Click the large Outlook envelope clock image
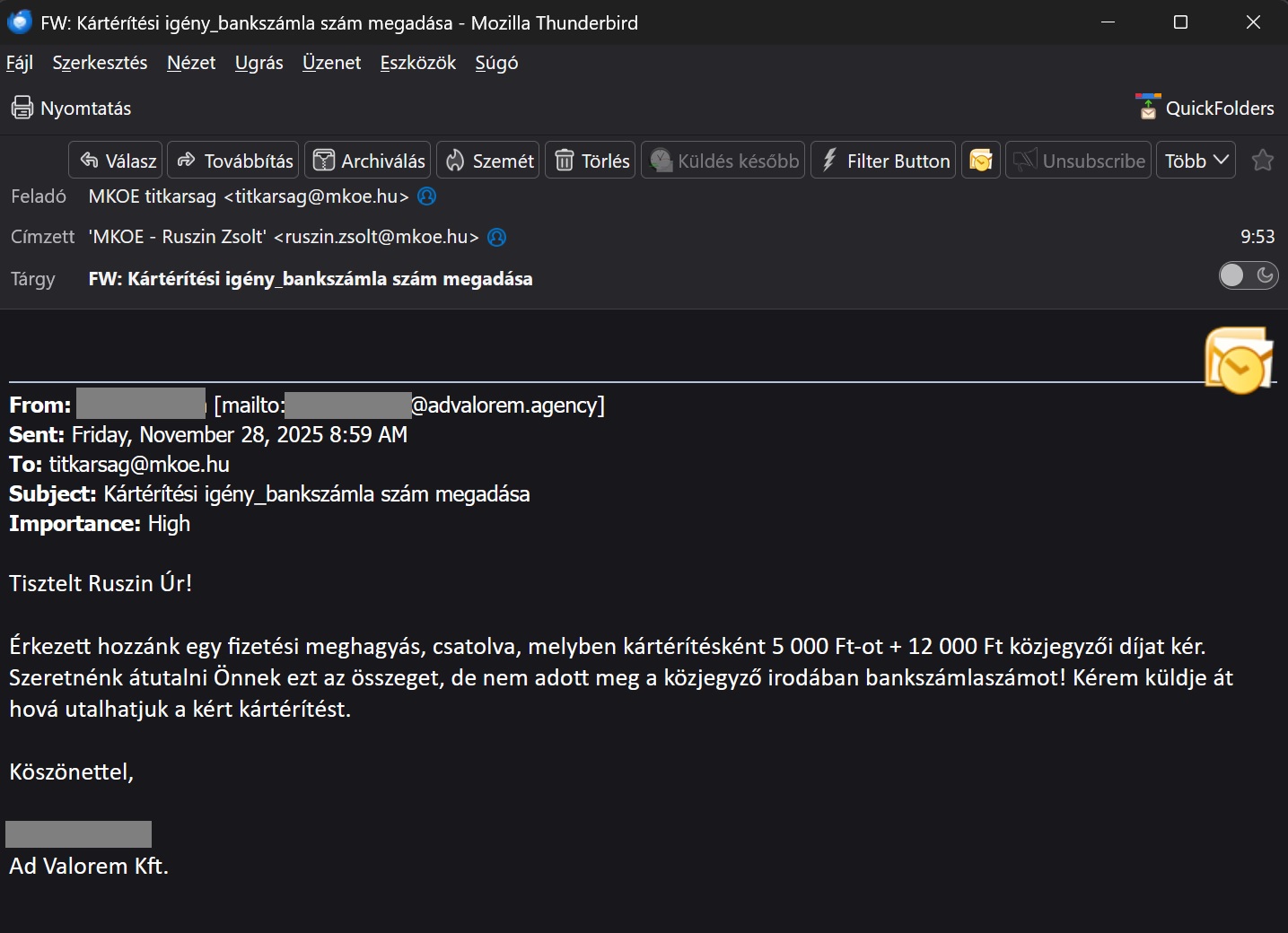1288x933 pixels. coord(1239,361)
